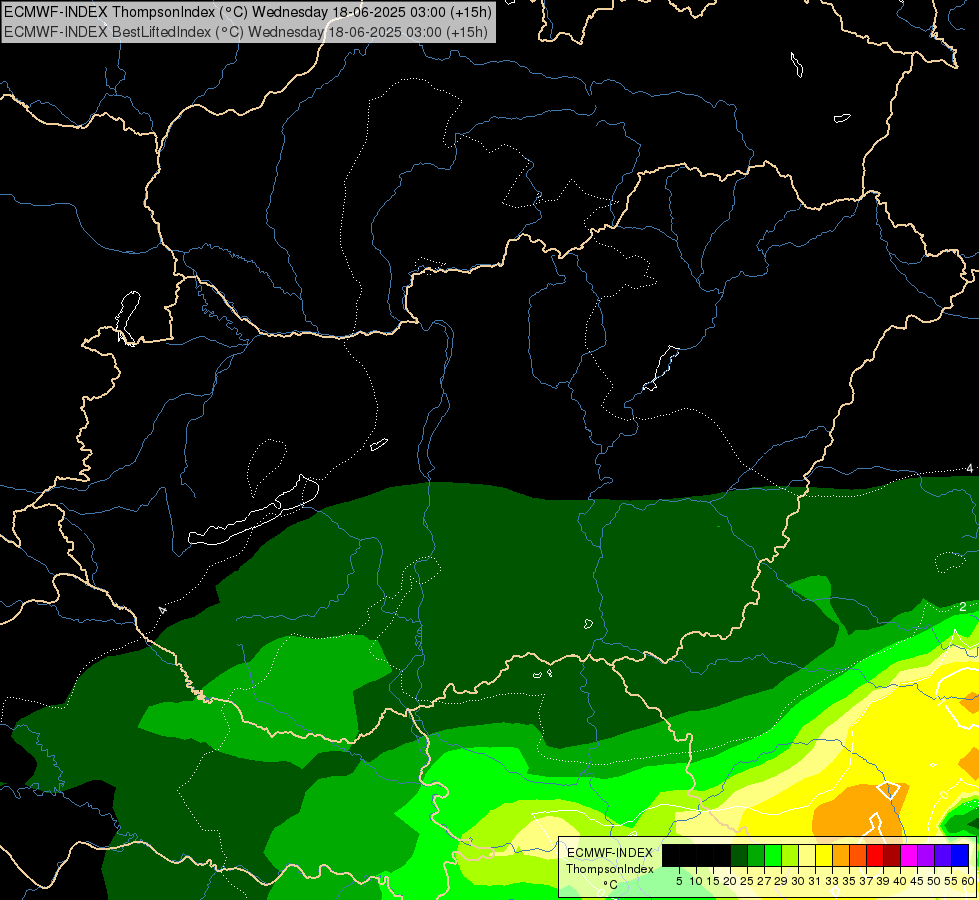Select the dark green 20–25 legend swatch
Screen dimensions: 979x900
coord(739,855)
